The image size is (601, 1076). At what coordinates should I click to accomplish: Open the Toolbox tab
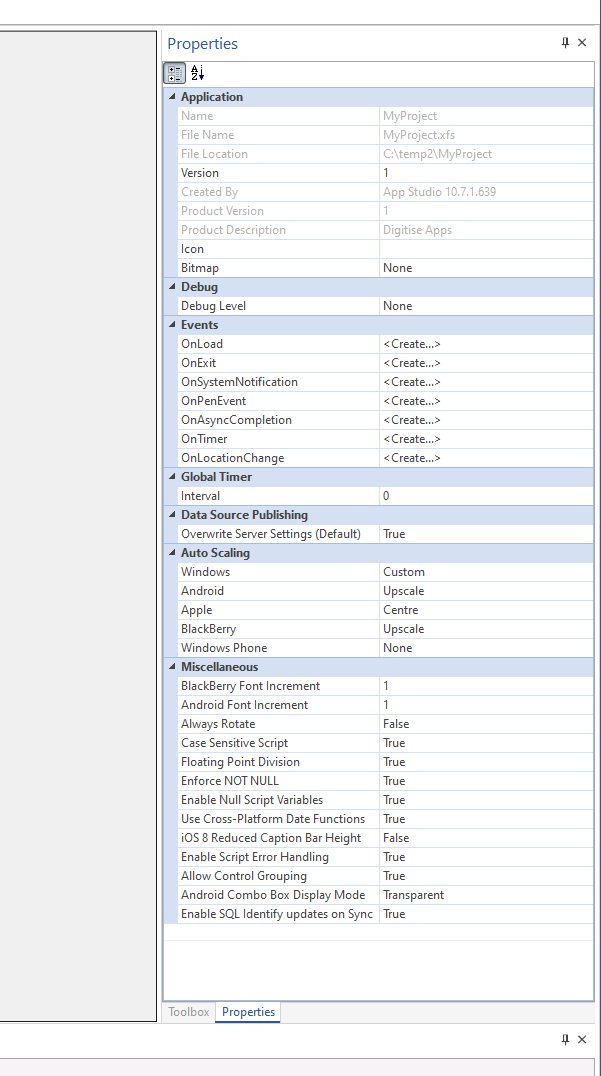(189, 1012)
